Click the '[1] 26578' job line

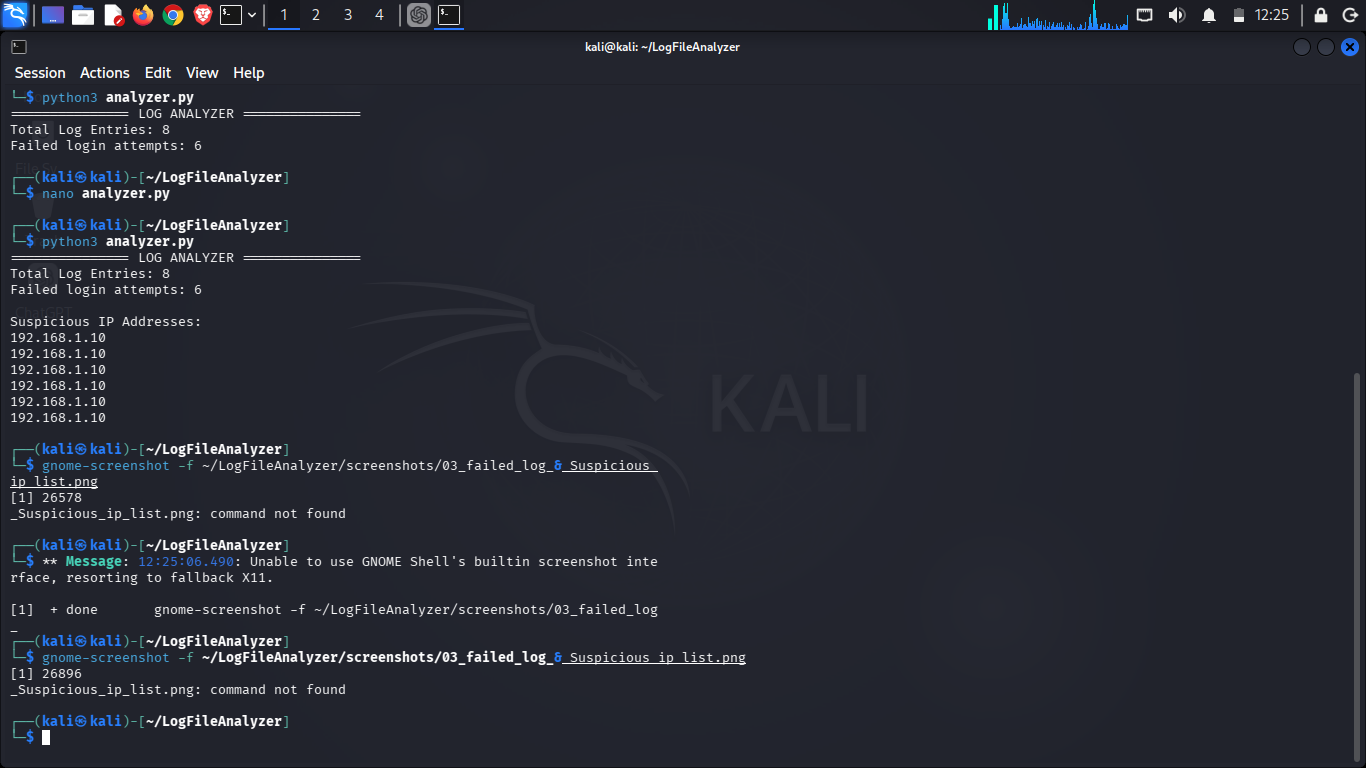pos(46,497)
